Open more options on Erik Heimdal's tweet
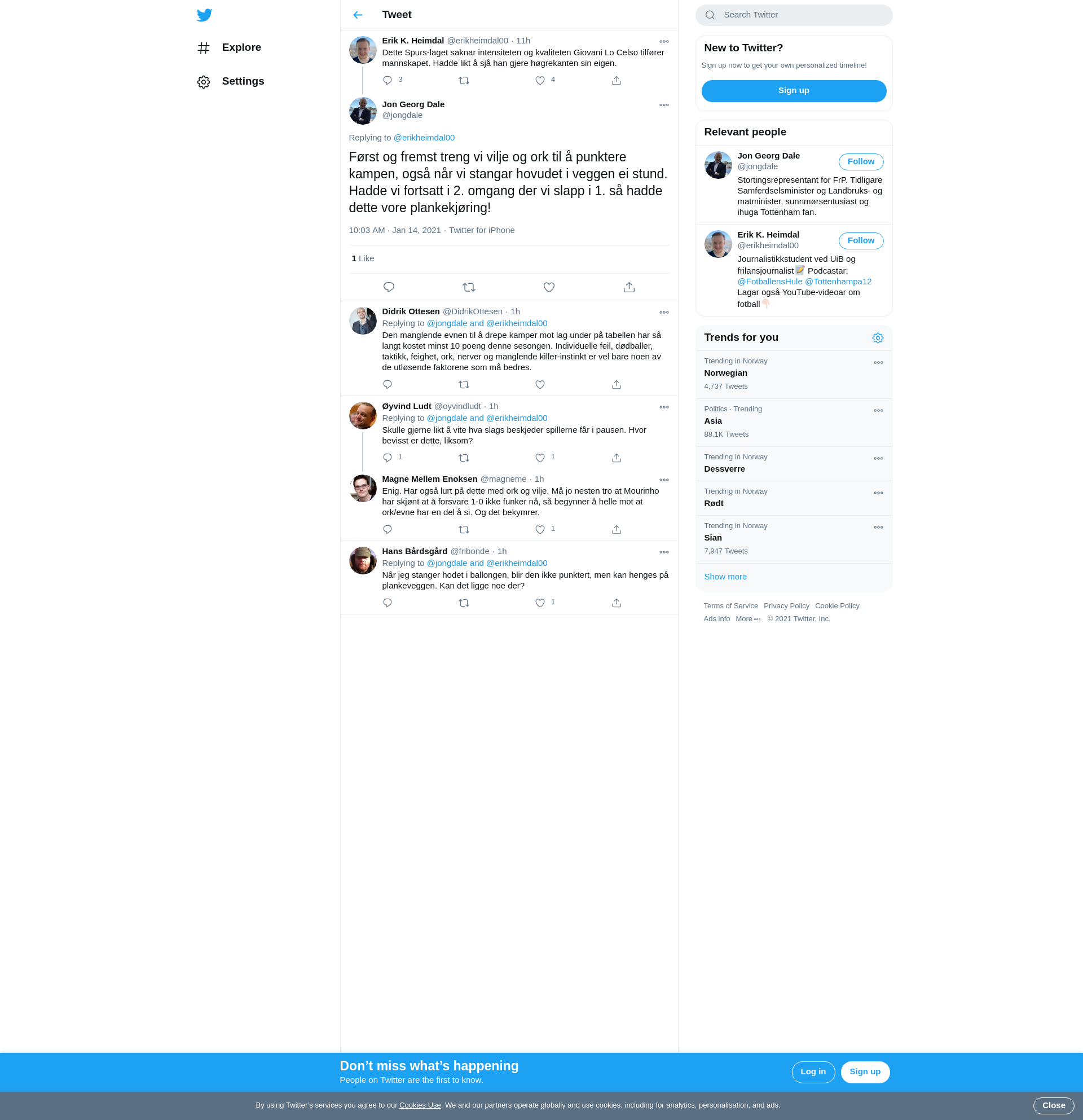The width and height of the screenshot is (1083, 1120). pos(664,41)
